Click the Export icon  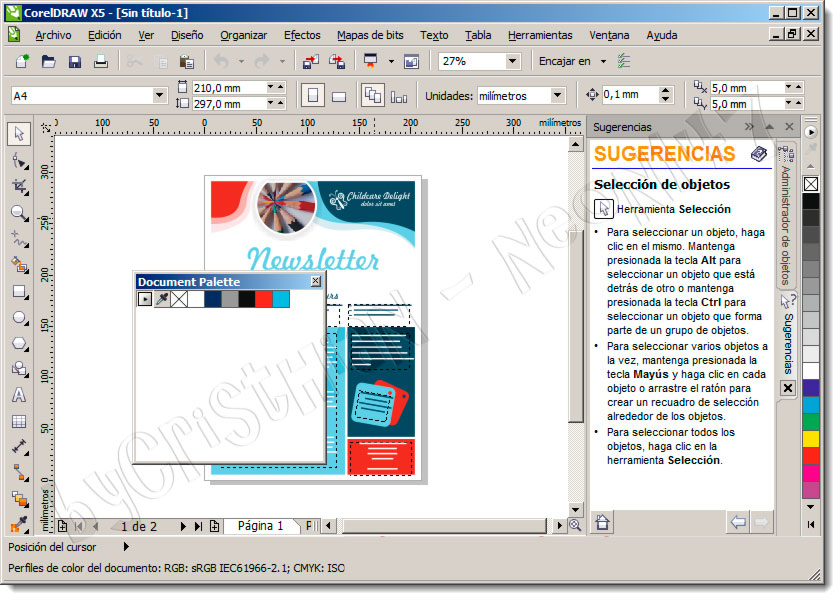click(337, 62)
